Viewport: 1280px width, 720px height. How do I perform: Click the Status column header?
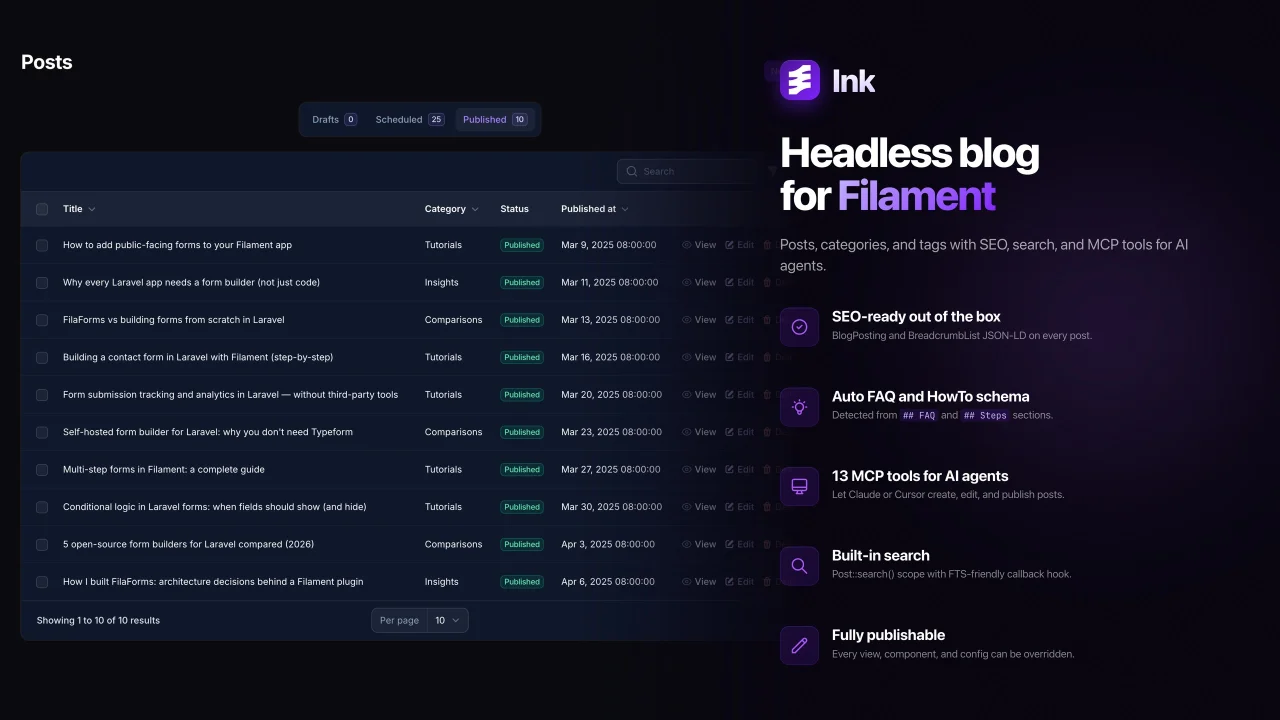click(515, 209)
